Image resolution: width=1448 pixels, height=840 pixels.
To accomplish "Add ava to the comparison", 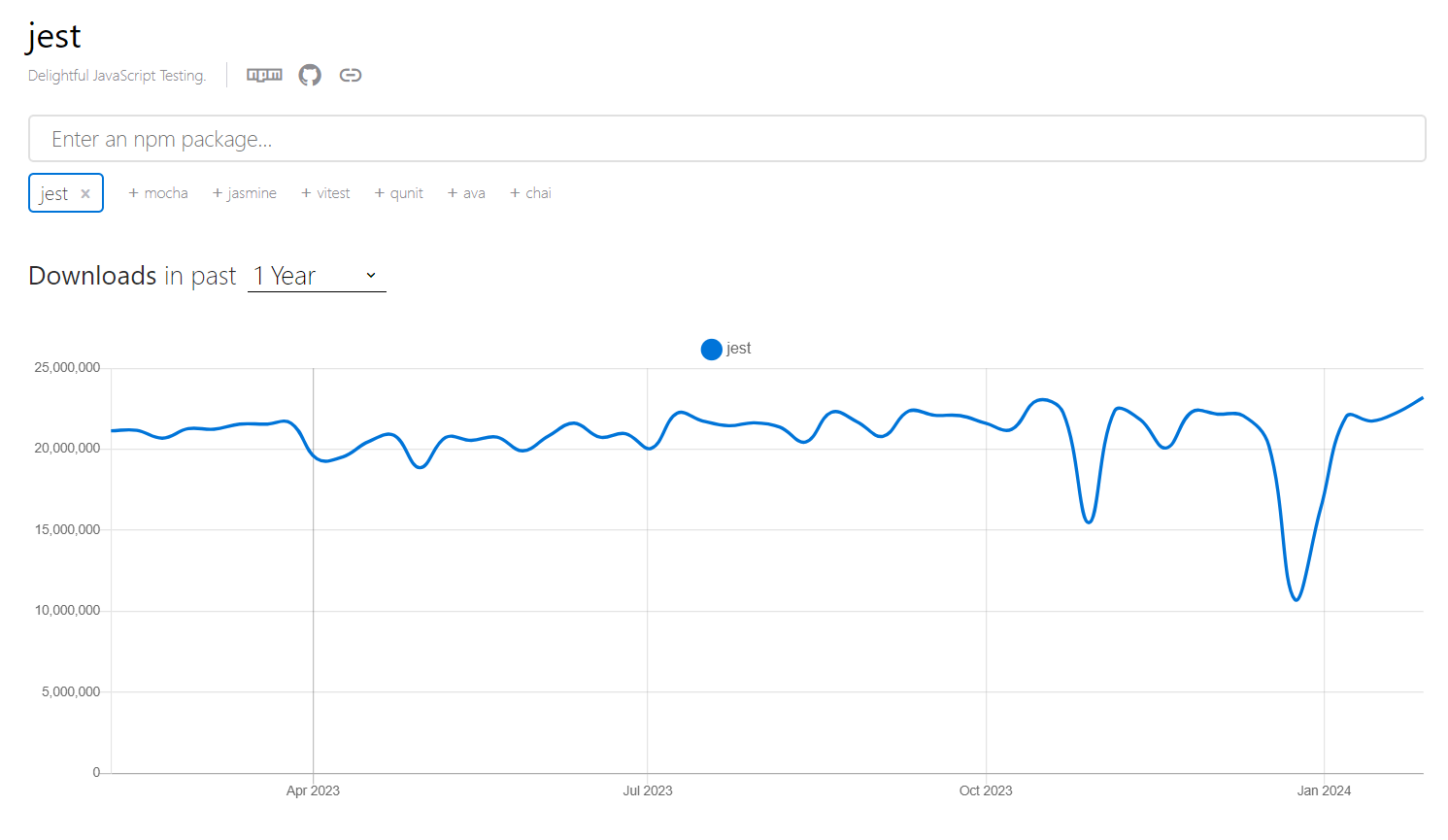I will (x=466, y=192).
